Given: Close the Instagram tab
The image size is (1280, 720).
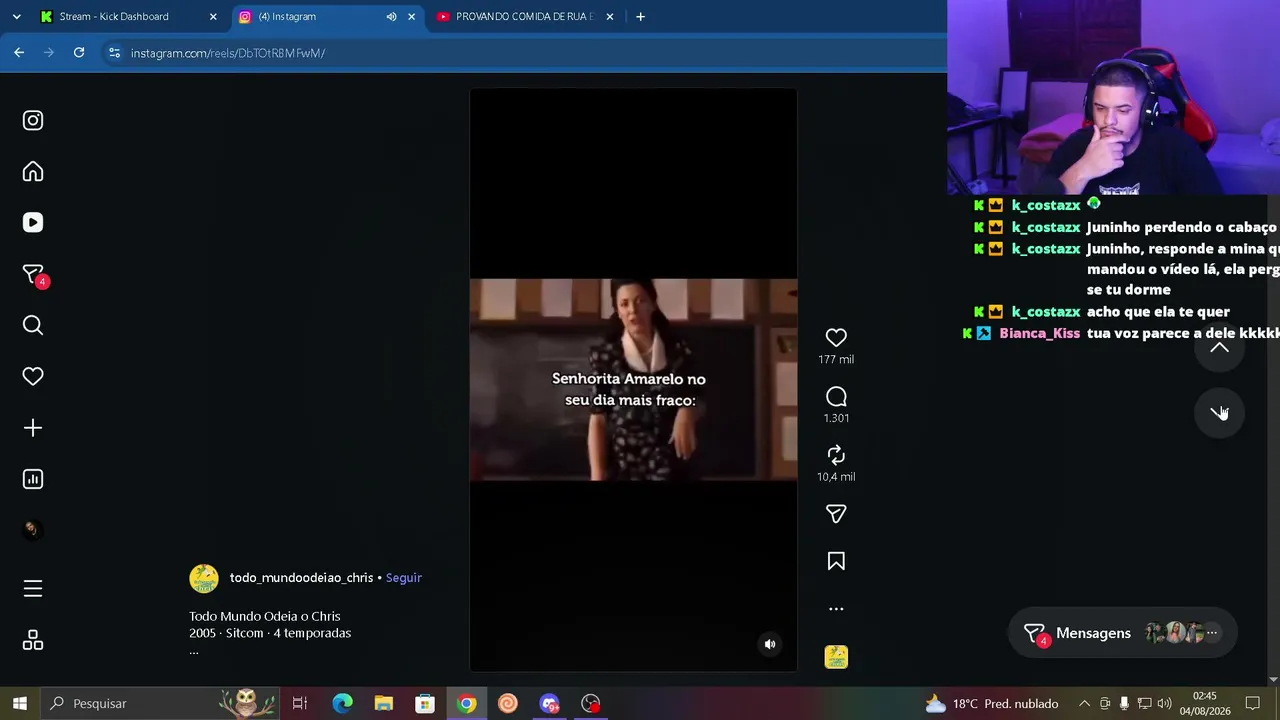Looking at the screenshot, I should coord(411,17).
